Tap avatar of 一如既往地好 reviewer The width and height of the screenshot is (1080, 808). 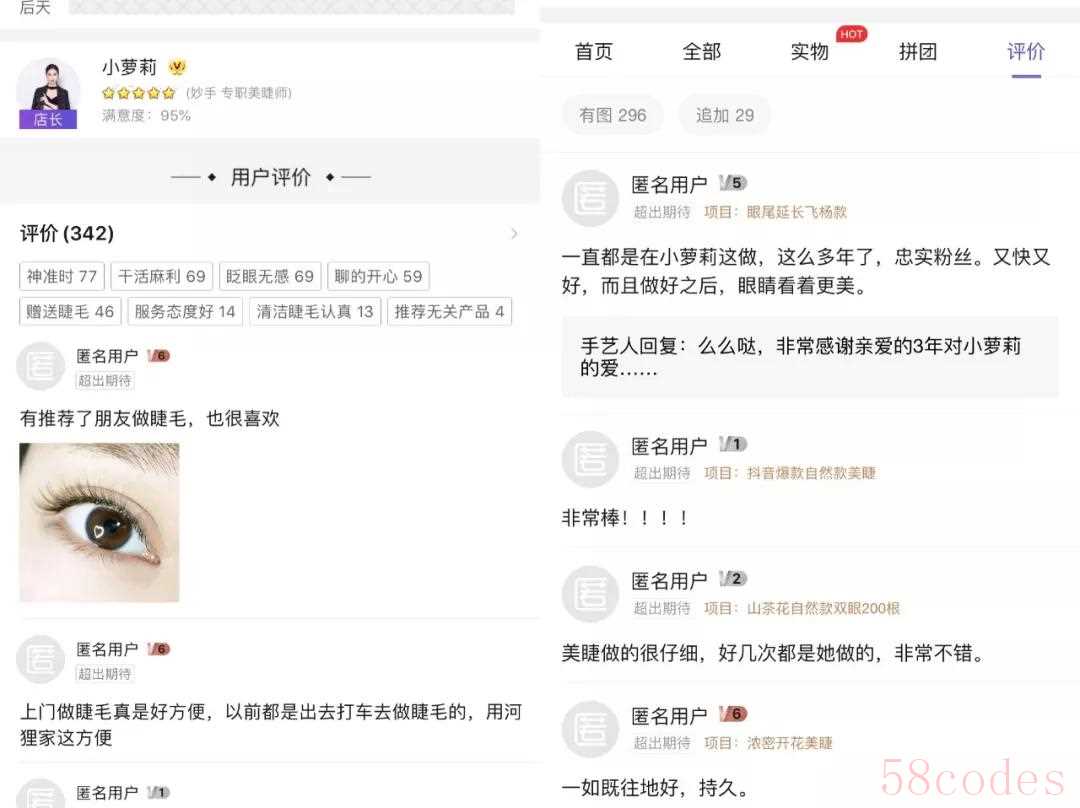tap(590, 729)
